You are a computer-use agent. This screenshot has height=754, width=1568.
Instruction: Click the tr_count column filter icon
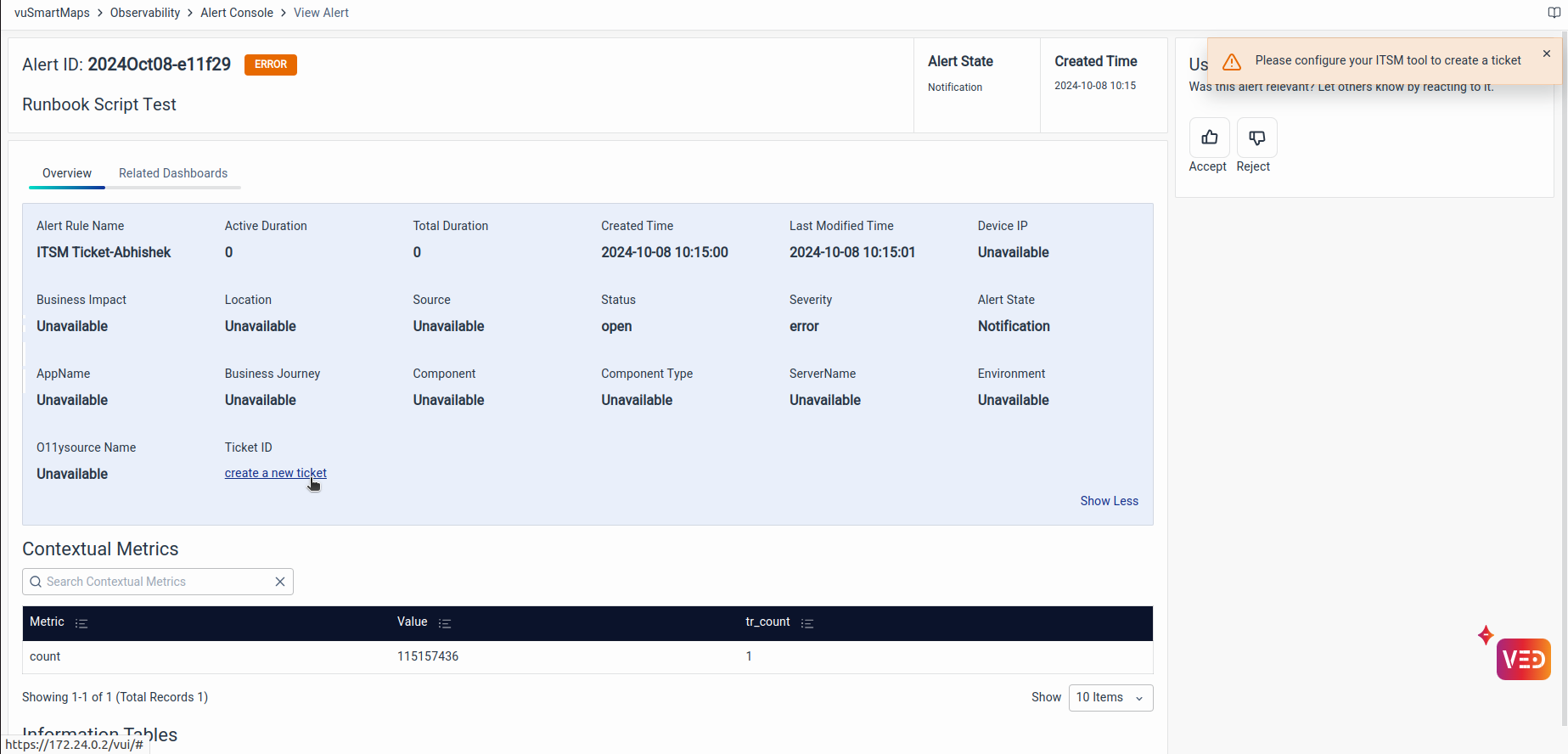(807, 623)
